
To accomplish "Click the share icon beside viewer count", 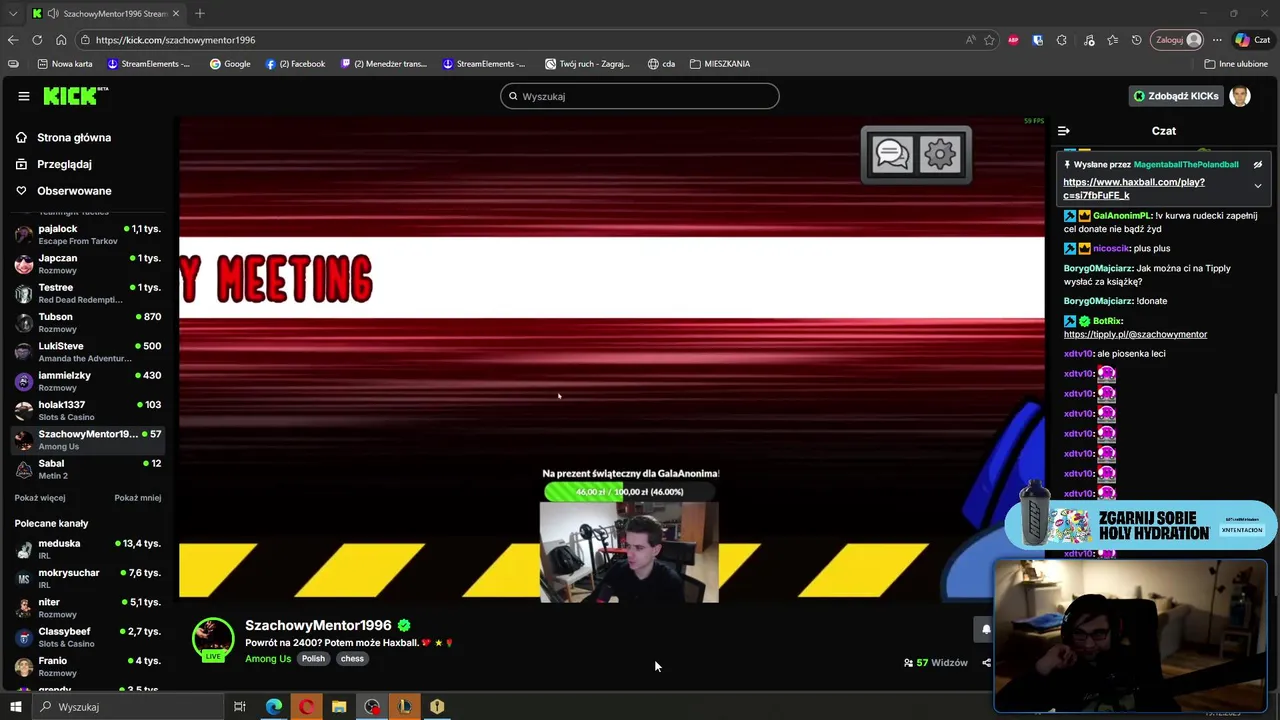I will coord(986,662).
